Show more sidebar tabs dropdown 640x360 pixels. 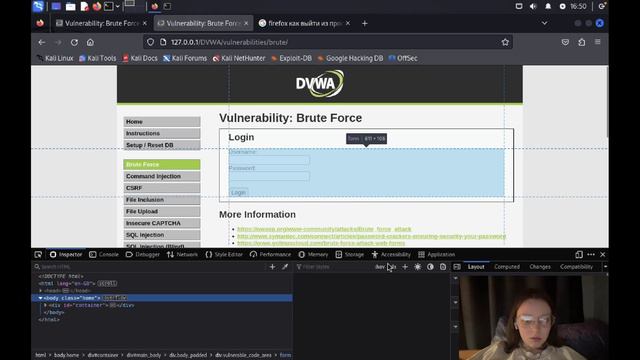coord(605,267)
